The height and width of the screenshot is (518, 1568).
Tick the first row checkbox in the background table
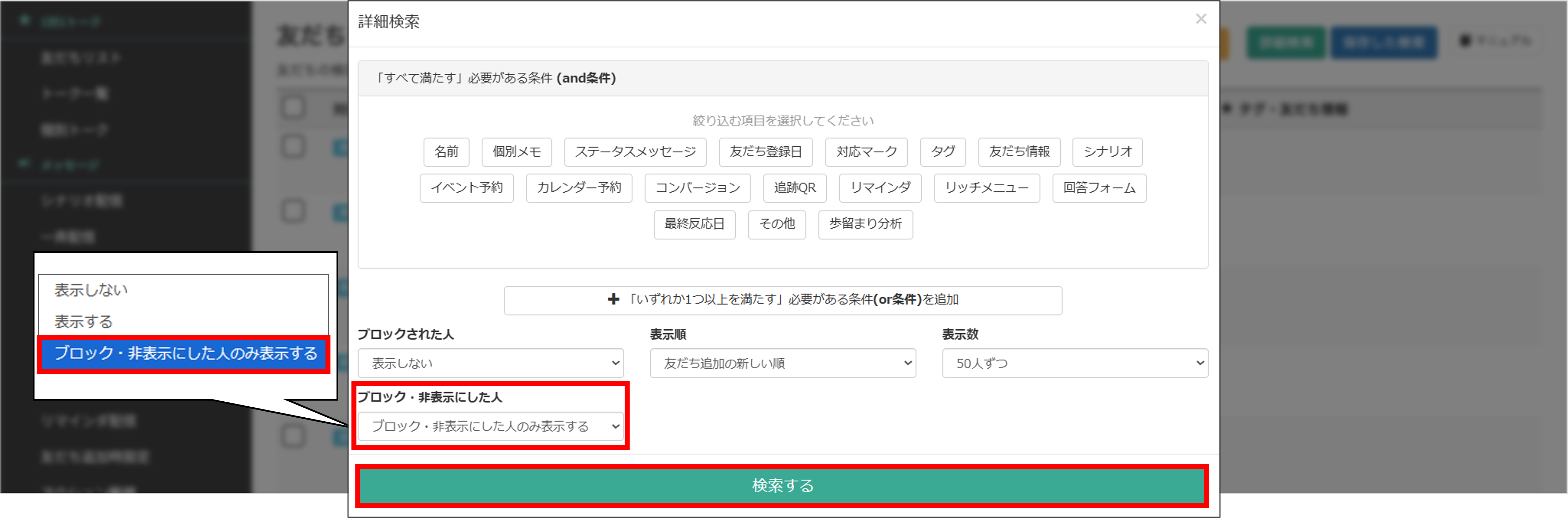pyautogui.click(x=293, y=147)
